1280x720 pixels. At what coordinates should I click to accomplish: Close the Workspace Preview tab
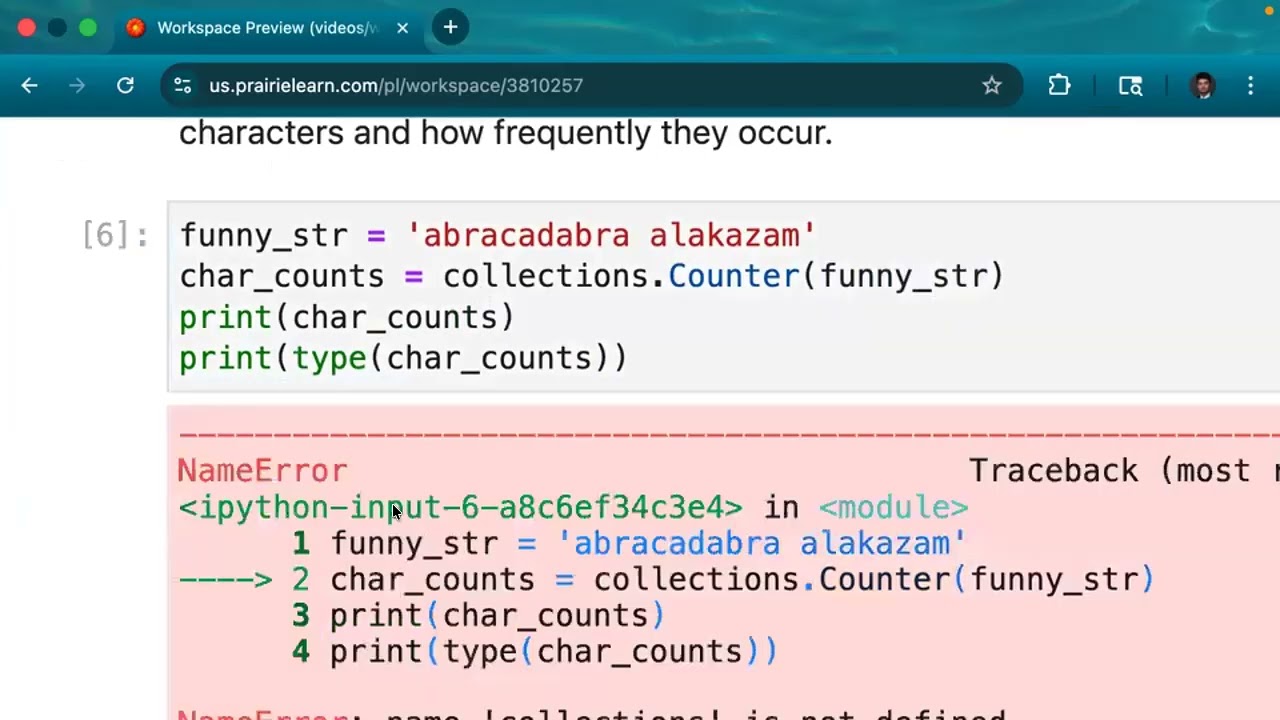pos(402,28)
